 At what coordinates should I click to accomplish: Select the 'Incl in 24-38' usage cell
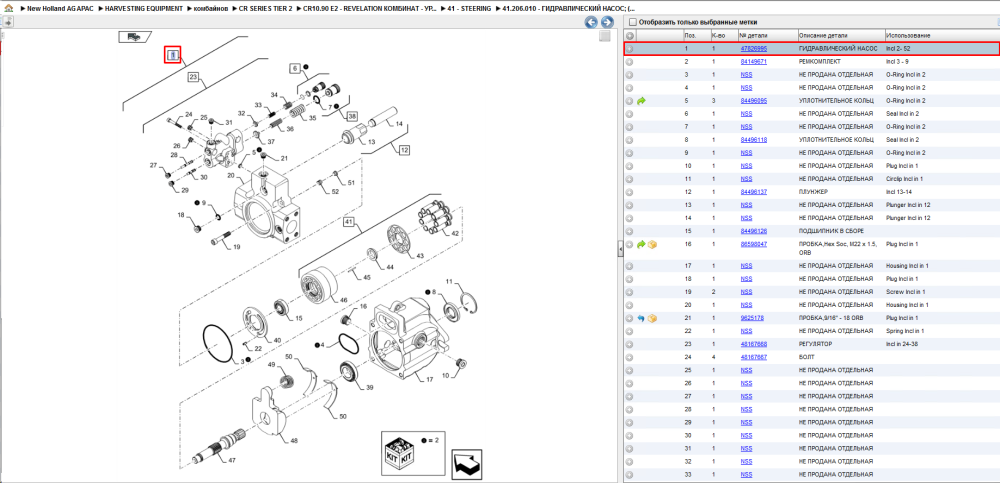point(941,344)
